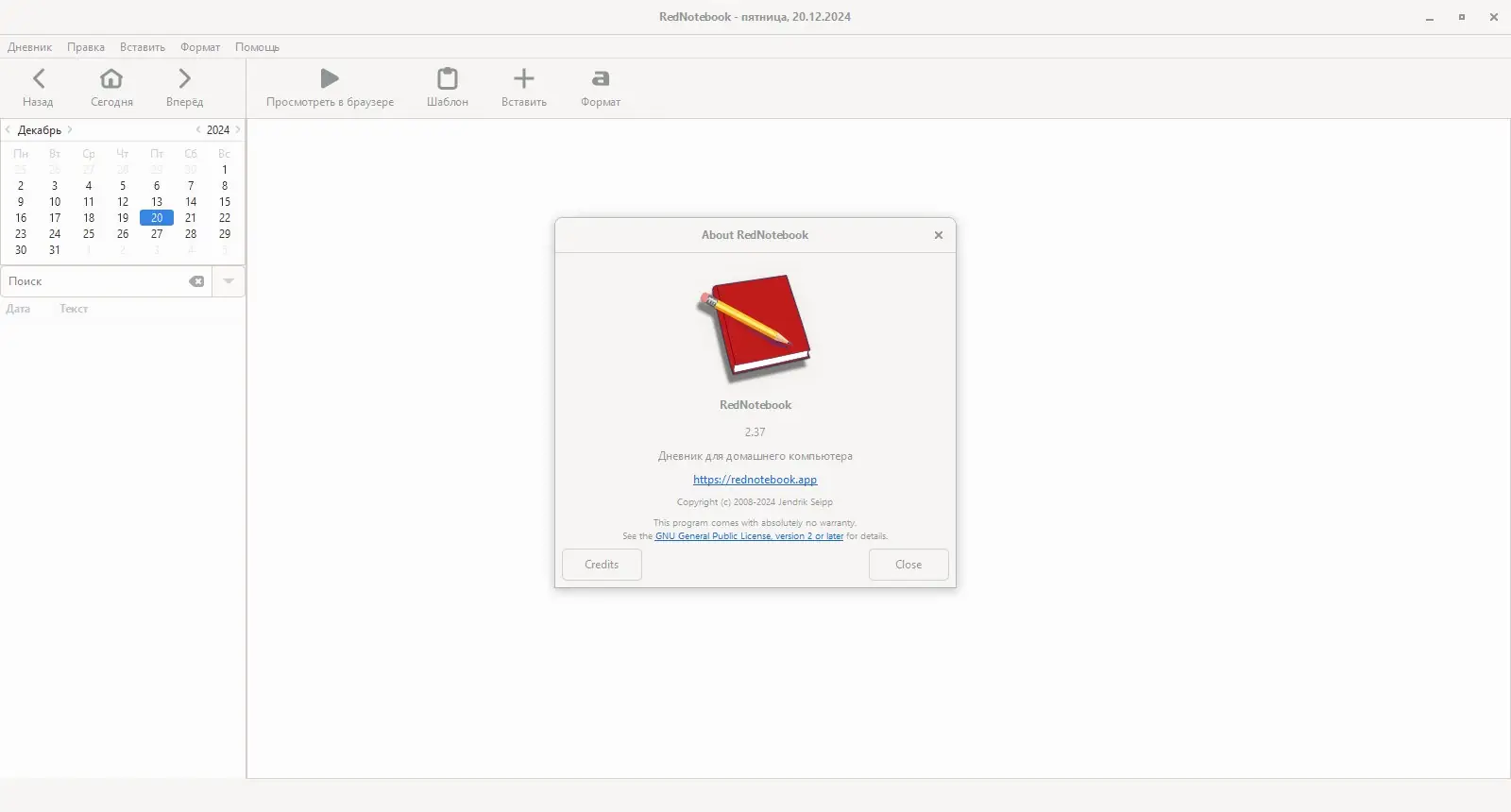Open the https://rednotebook.app link
Screen dimensions: 1511x812
pyautogui.click(x=755, y=480)
